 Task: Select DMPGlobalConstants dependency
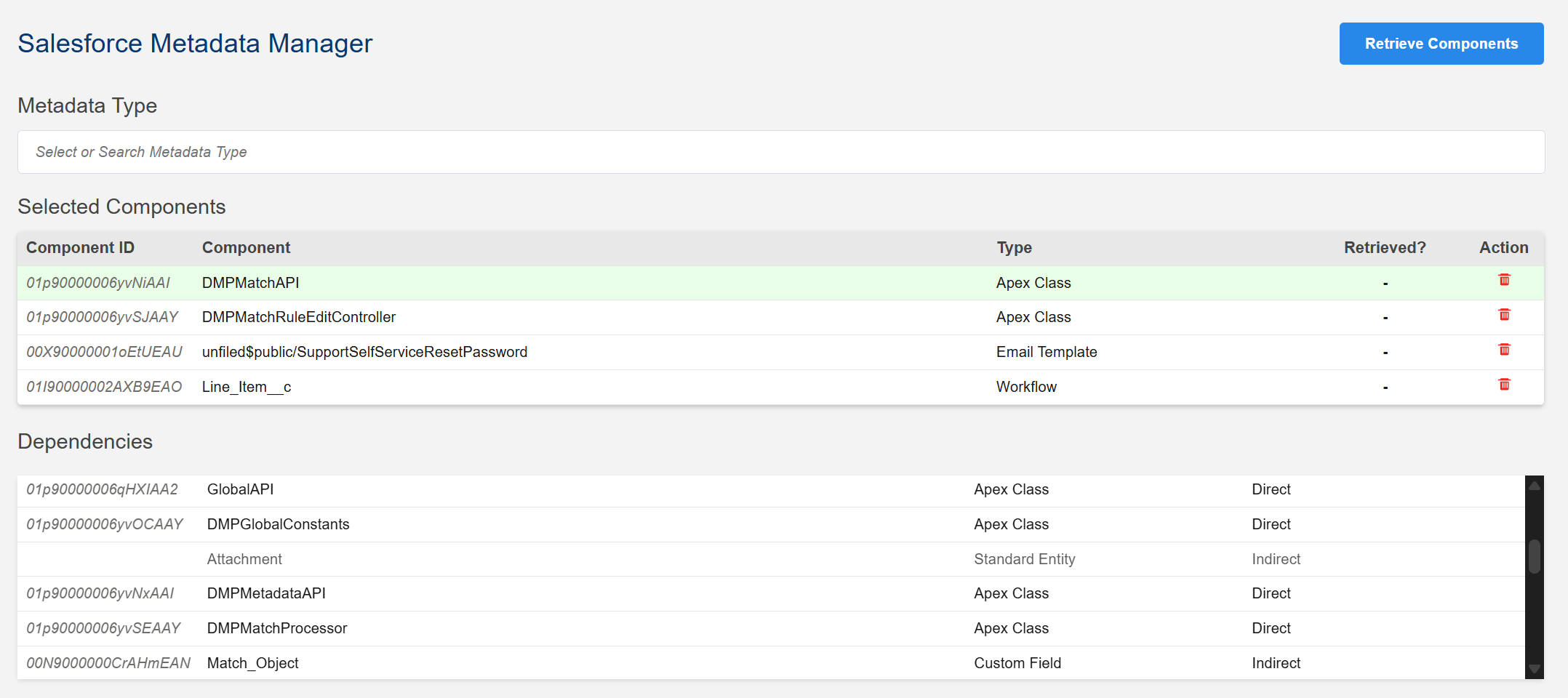(x=278, y=524)
